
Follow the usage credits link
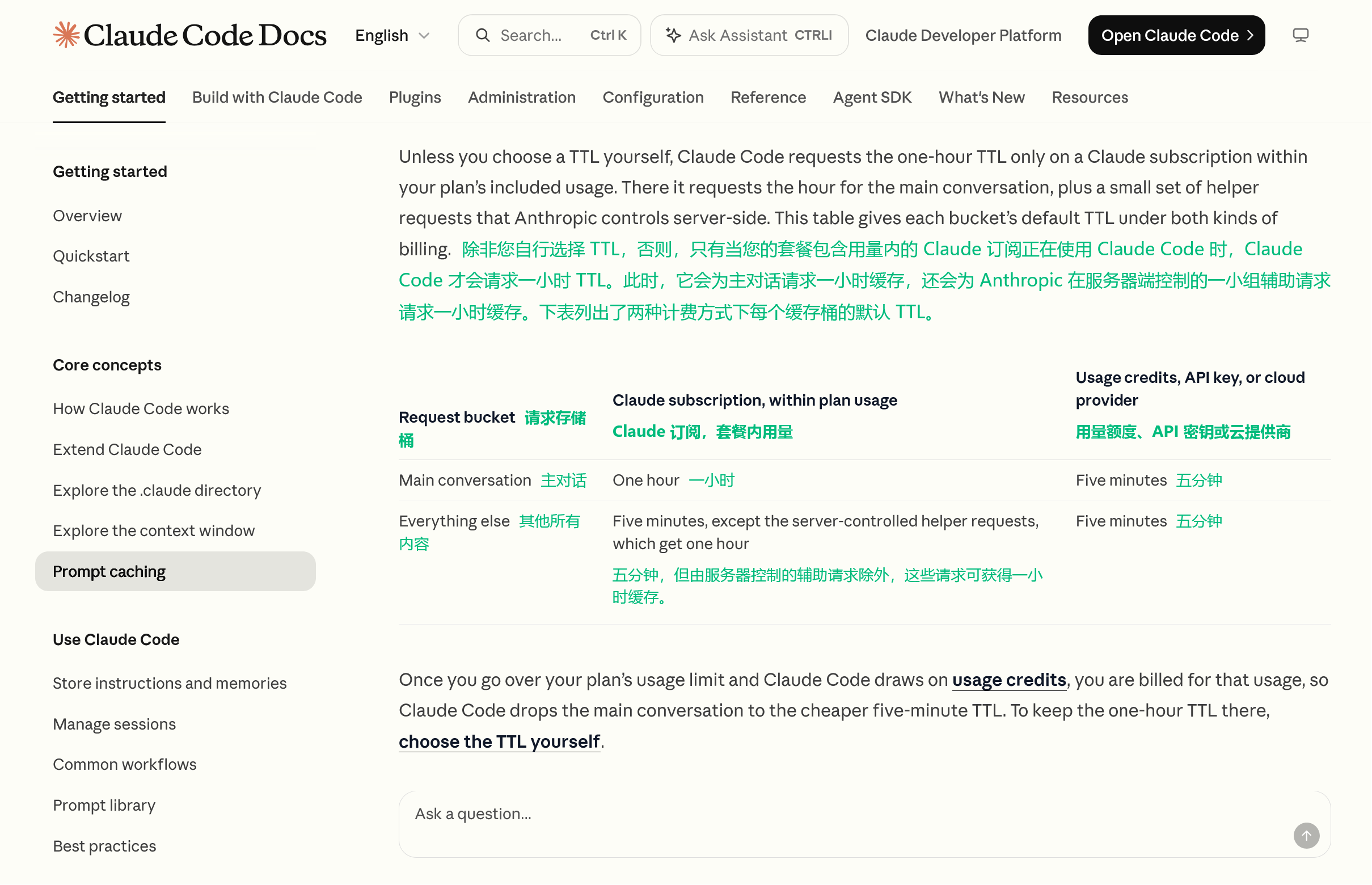(x=1009, y=680)
